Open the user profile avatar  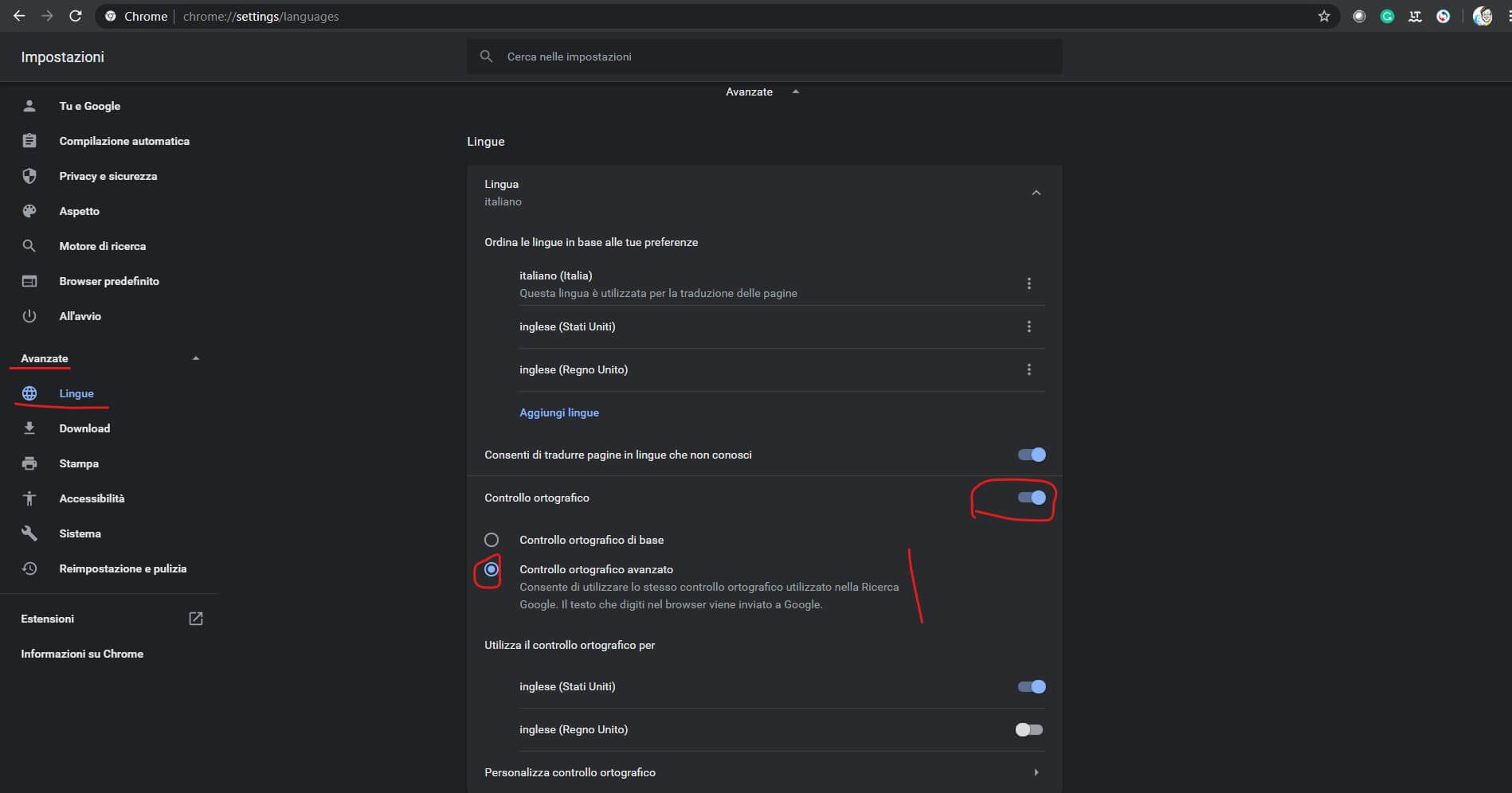[1482, 16]
